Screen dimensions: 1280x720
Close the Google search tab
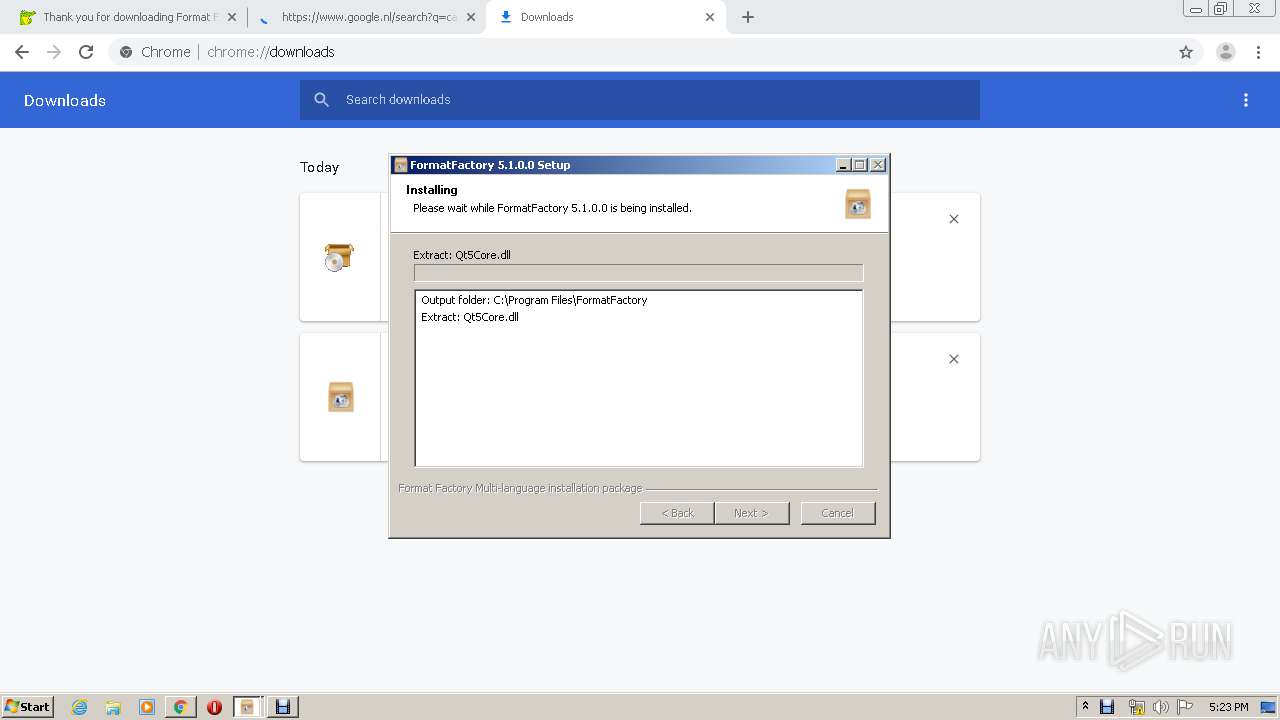point(471,17)
